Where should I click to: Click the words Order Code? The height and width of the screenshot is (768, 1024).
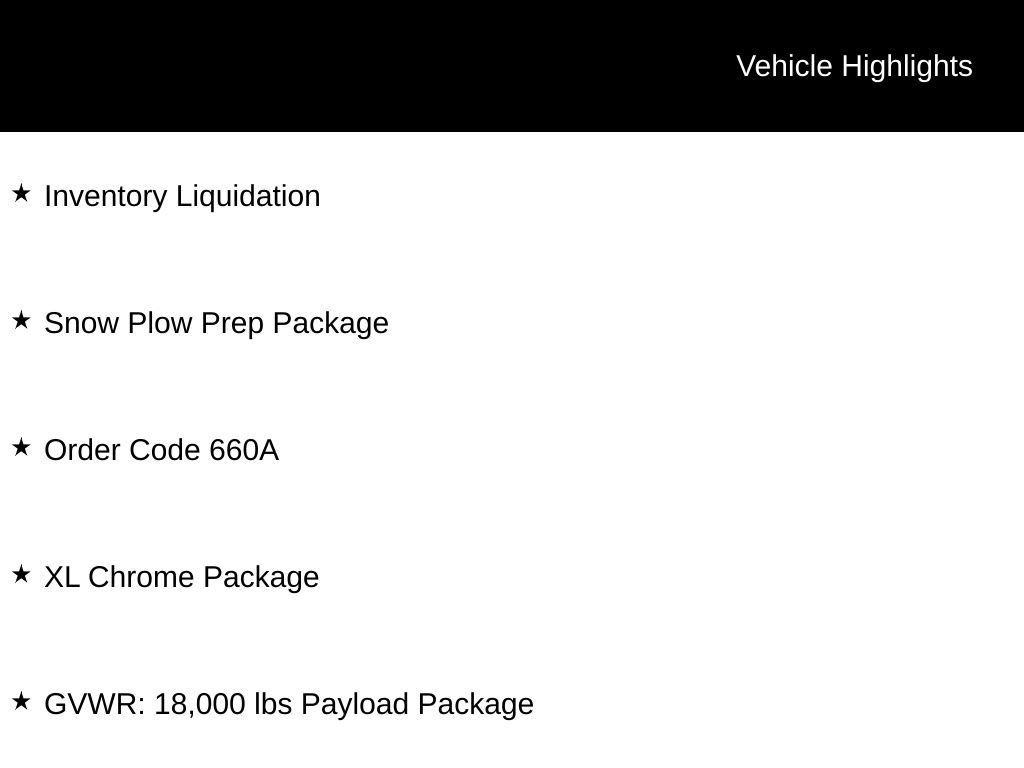coord(122,450)
